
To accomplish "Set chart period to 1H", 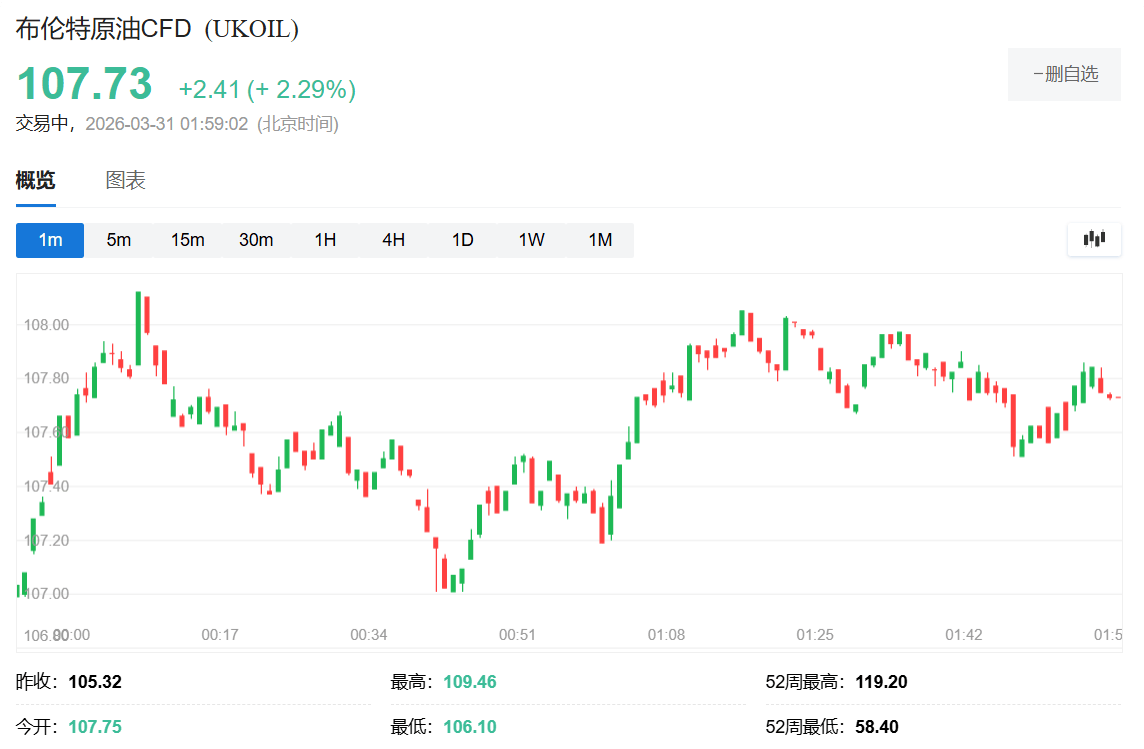I will (325, 240).
